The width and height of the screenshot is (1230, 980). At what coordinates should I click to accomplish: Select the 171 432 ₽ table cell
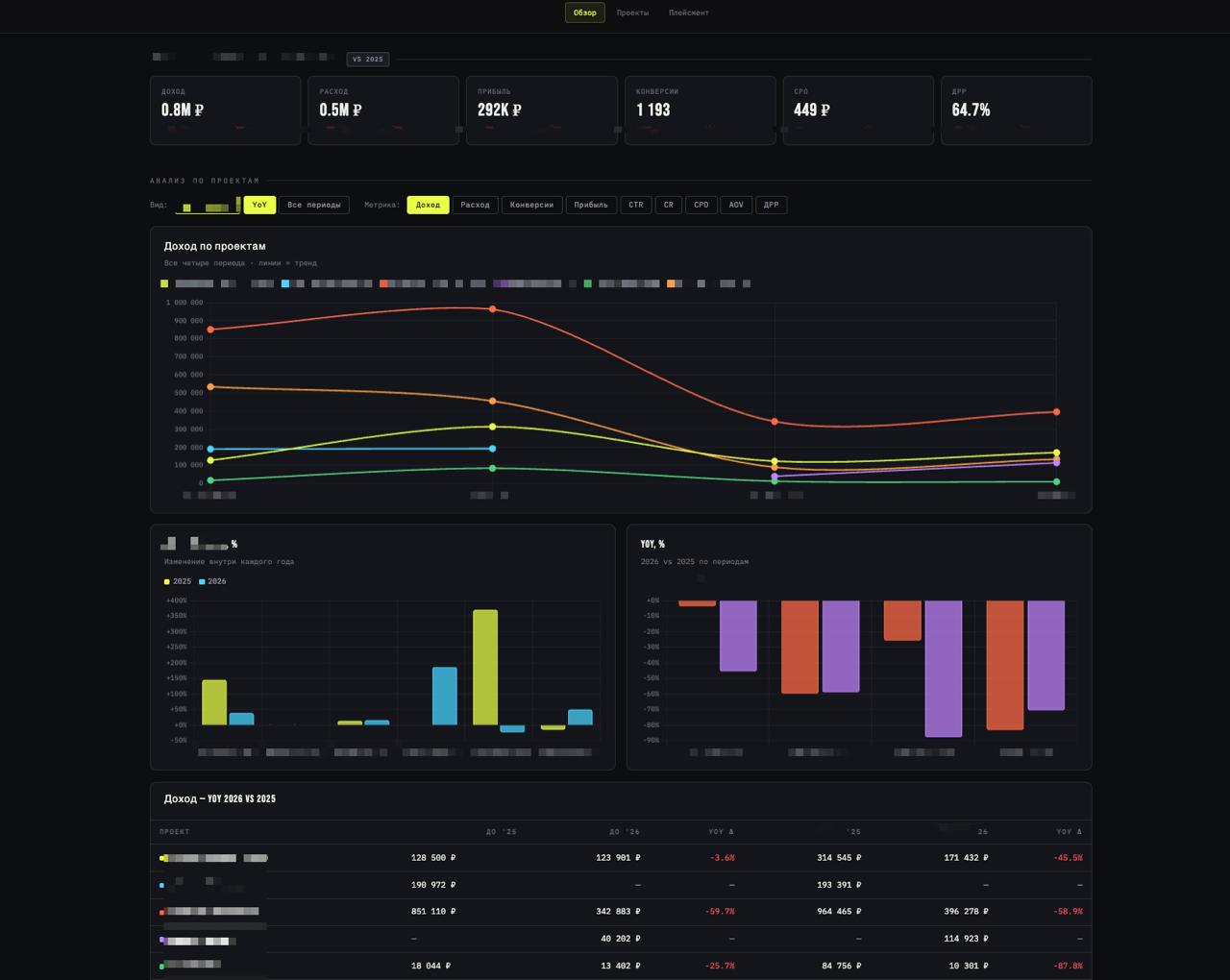click(x=966, y=858)
